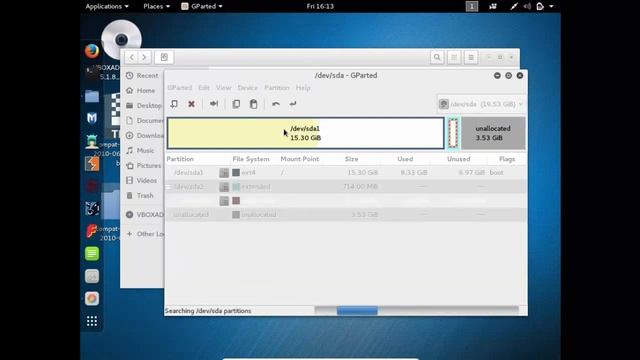
Task: Select the unallocated row in partition table
Action: pos(346,214)
